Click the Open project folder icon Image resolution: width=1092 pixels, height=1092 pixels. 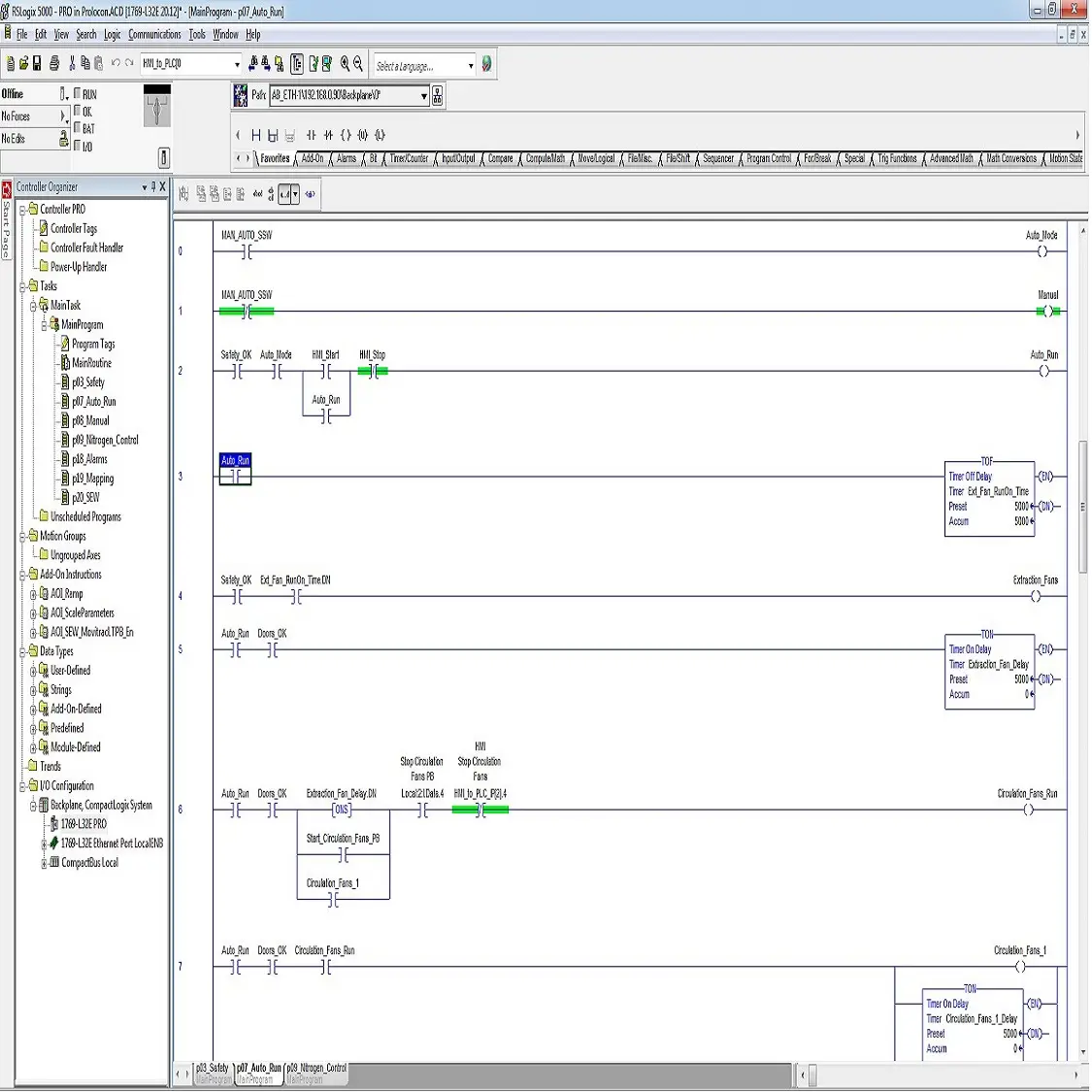23,64
